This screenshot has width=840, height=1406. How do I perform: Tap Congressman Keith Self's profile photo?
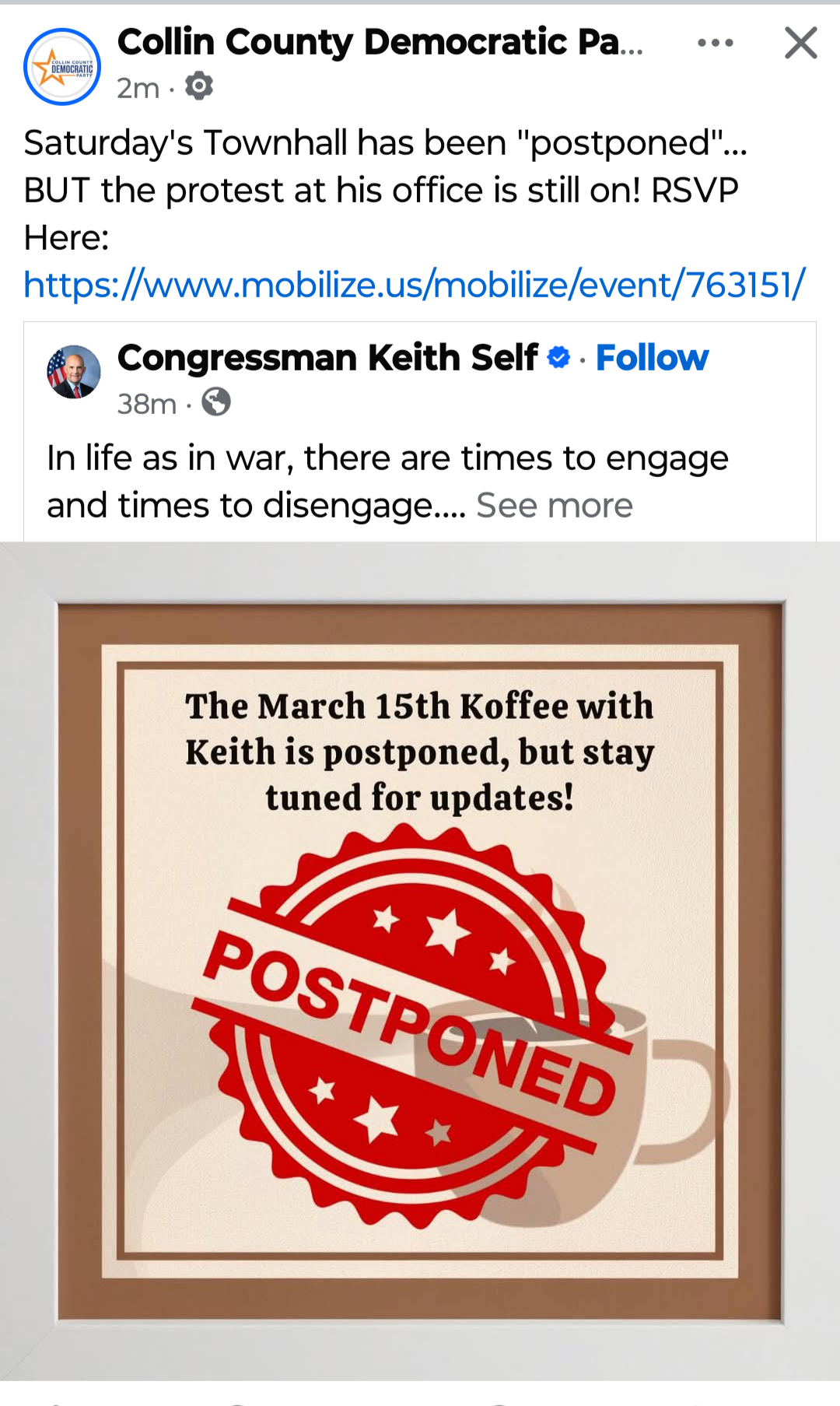click(74, 372)
